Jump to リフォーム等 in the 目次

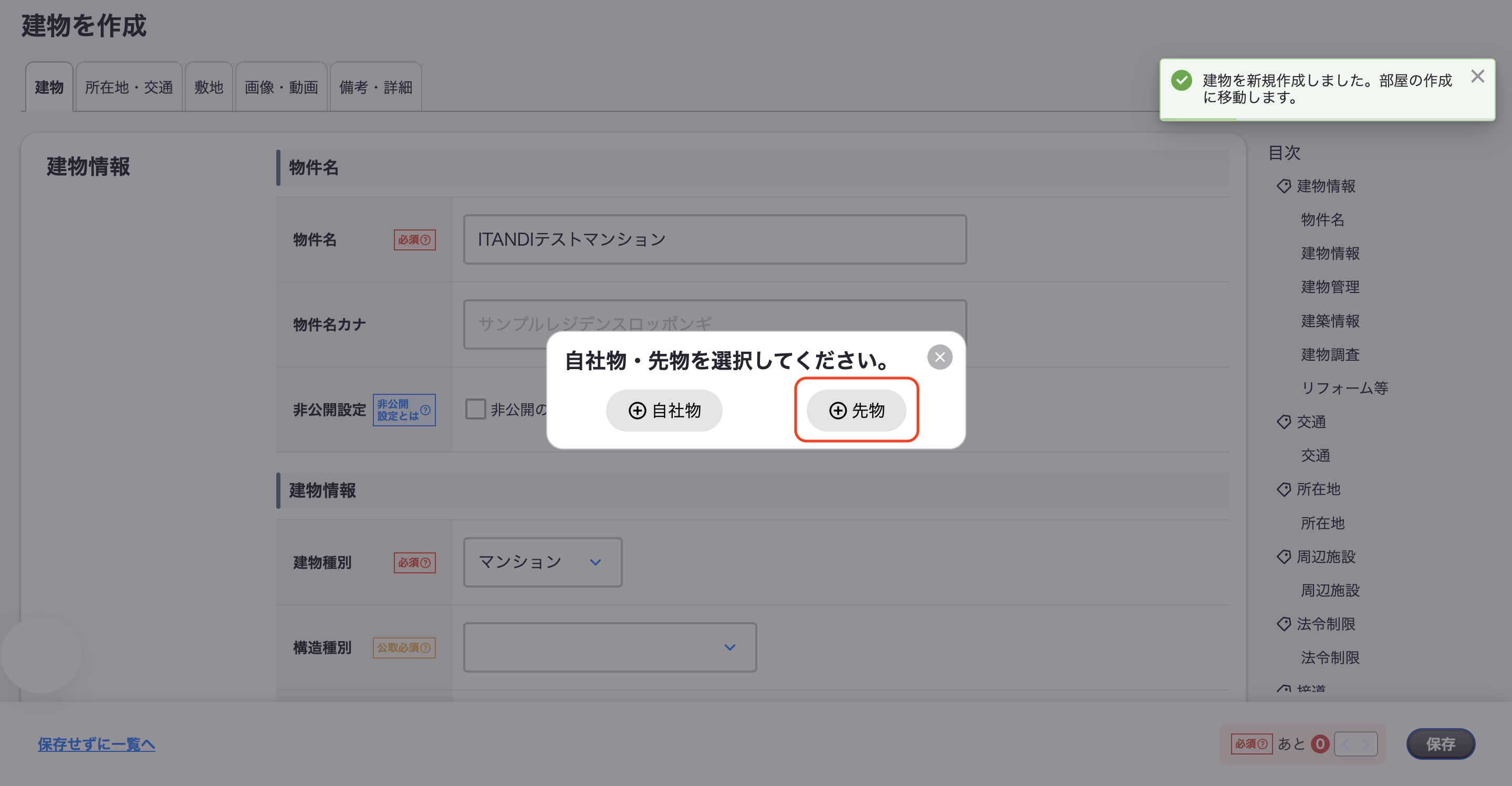coord(1344,387)
